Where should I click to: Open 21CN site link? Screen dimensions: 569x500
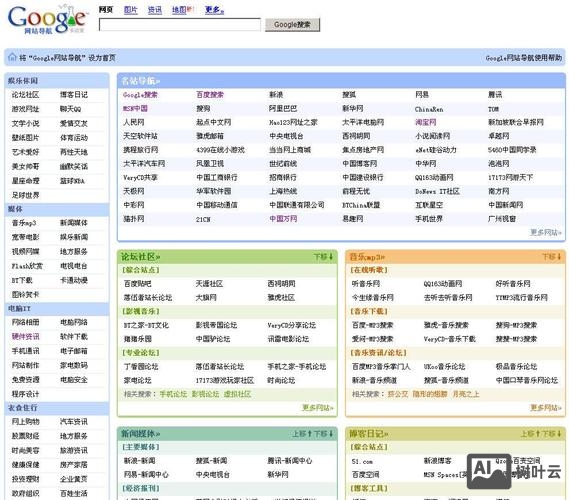pos(203,219)
